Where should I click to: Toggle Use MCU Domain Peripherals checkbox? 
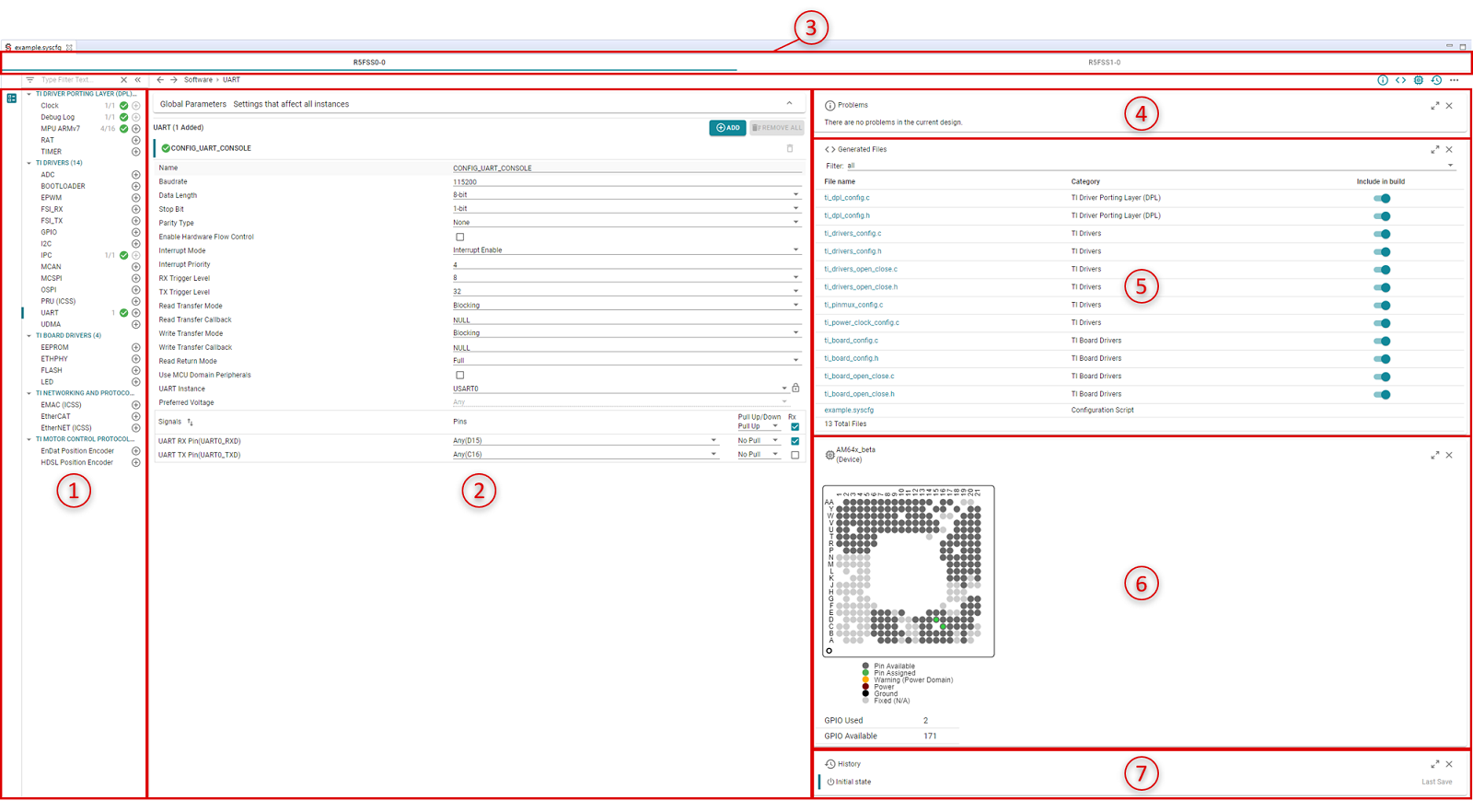tap(460, 376)
